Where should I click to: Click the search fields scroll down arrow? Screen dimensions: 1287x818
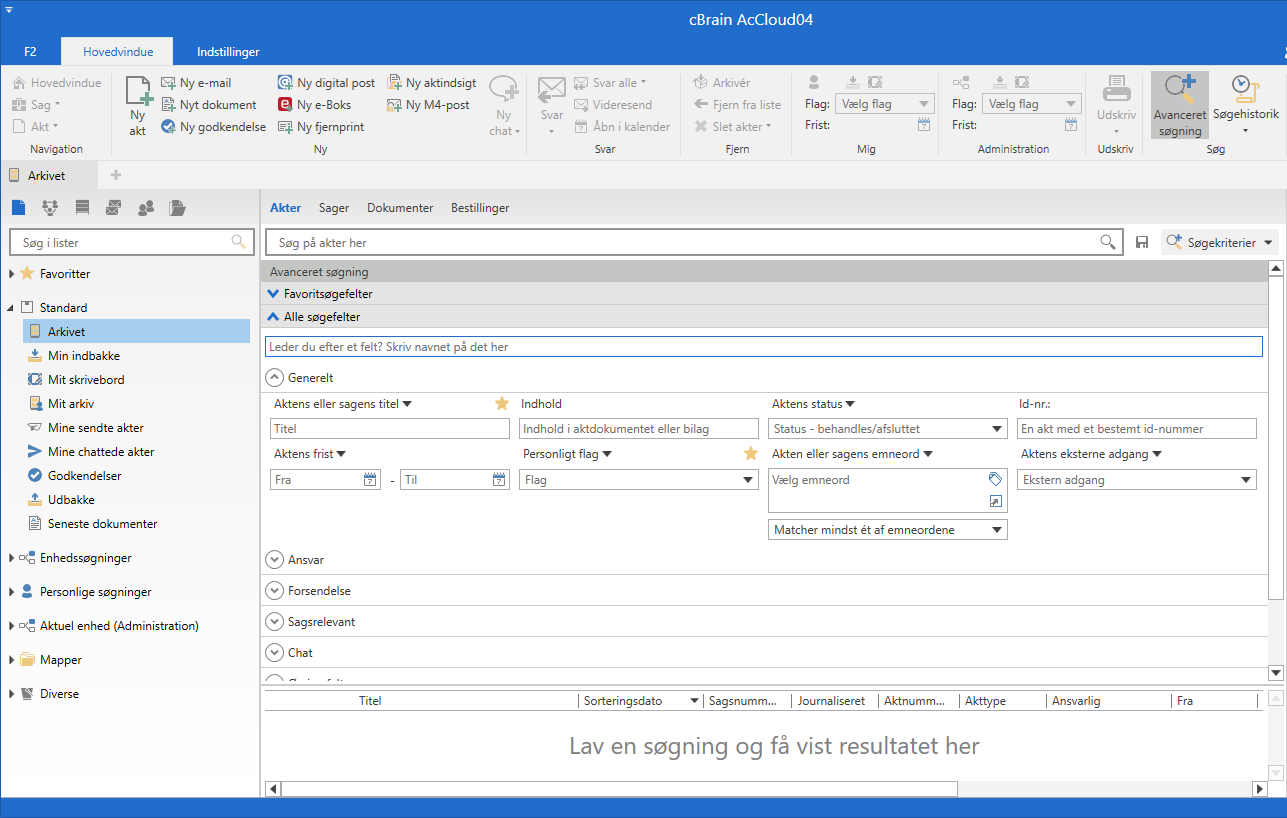pyautogui.click(x=1275, y=673)
